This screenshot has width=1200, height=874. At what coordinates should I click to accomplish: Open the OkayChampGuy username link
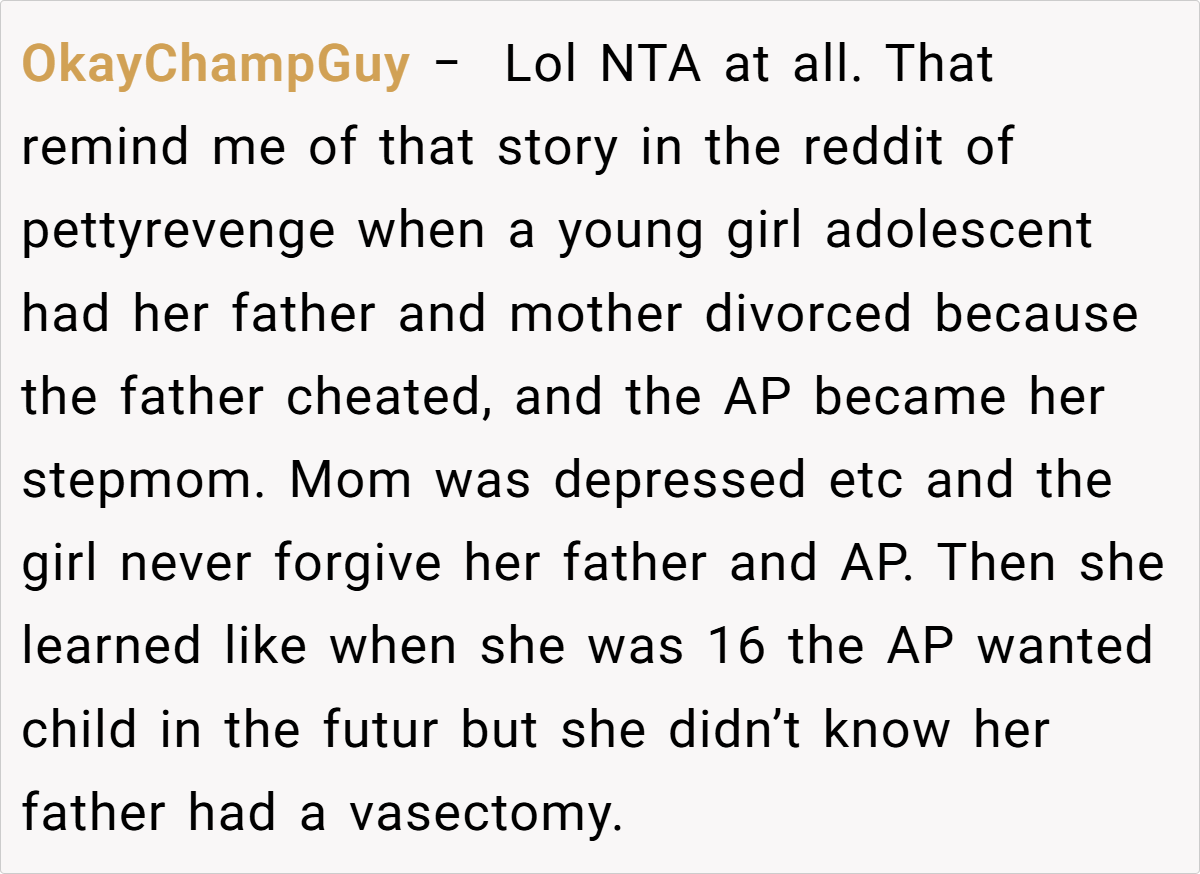(215, 65)
